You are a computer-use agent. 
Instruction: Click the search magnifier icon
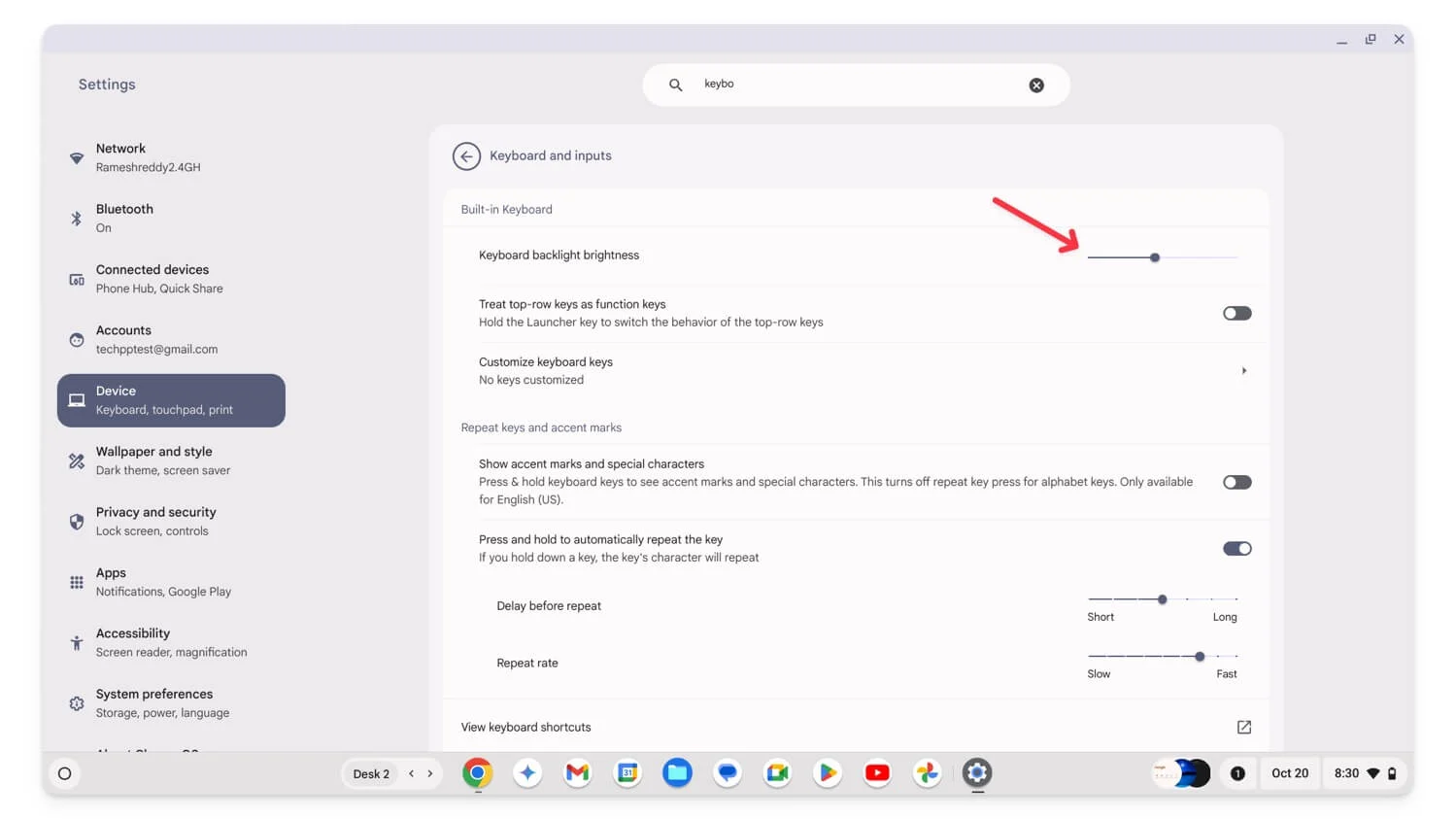675,85
